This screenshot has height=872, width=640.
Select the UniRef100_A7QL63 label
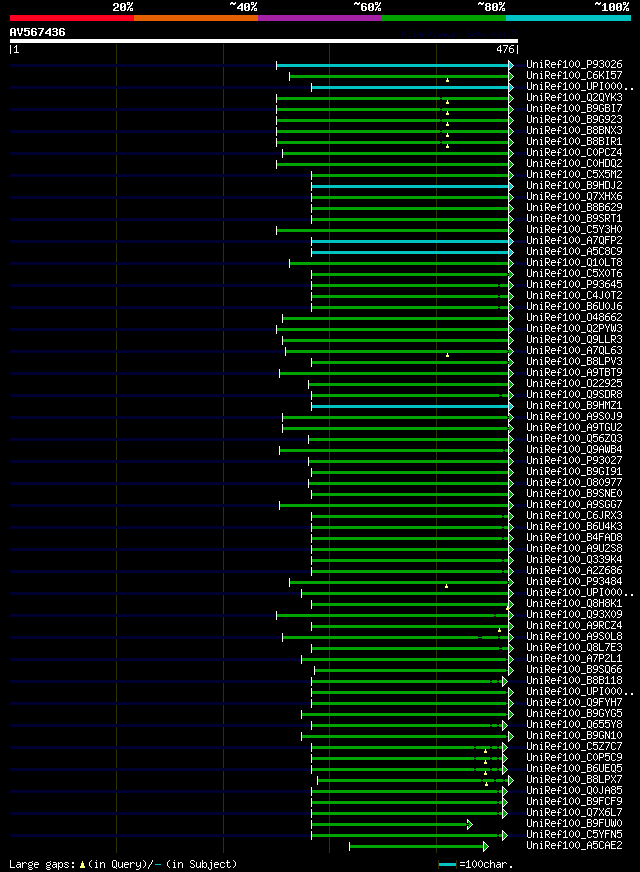coord(574,350)
